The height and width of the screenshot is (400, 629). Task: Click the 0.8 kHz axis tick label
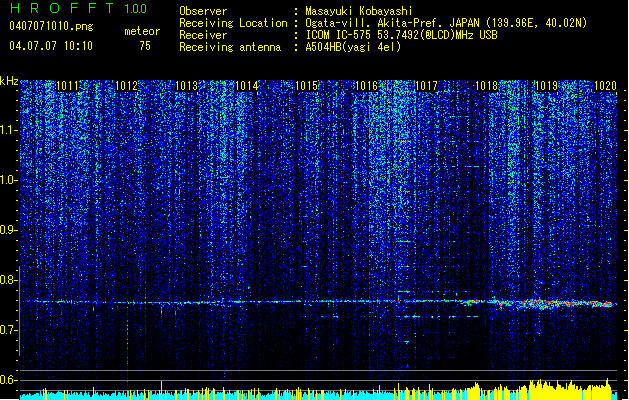click(x=9, y=280)
